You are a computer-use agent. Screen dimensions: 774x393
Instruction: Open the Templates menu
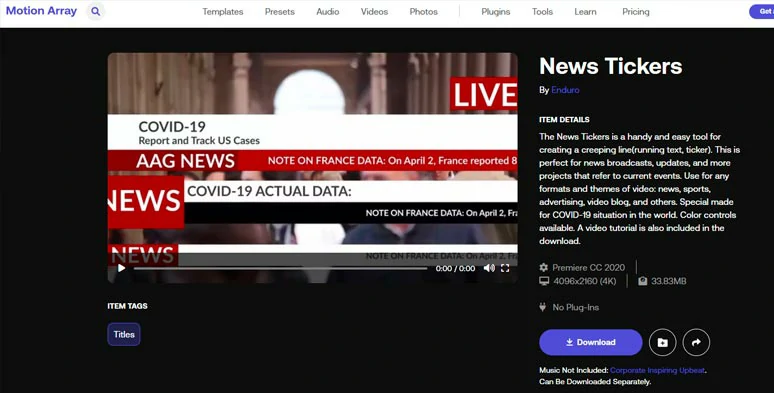tap(223, 12)
